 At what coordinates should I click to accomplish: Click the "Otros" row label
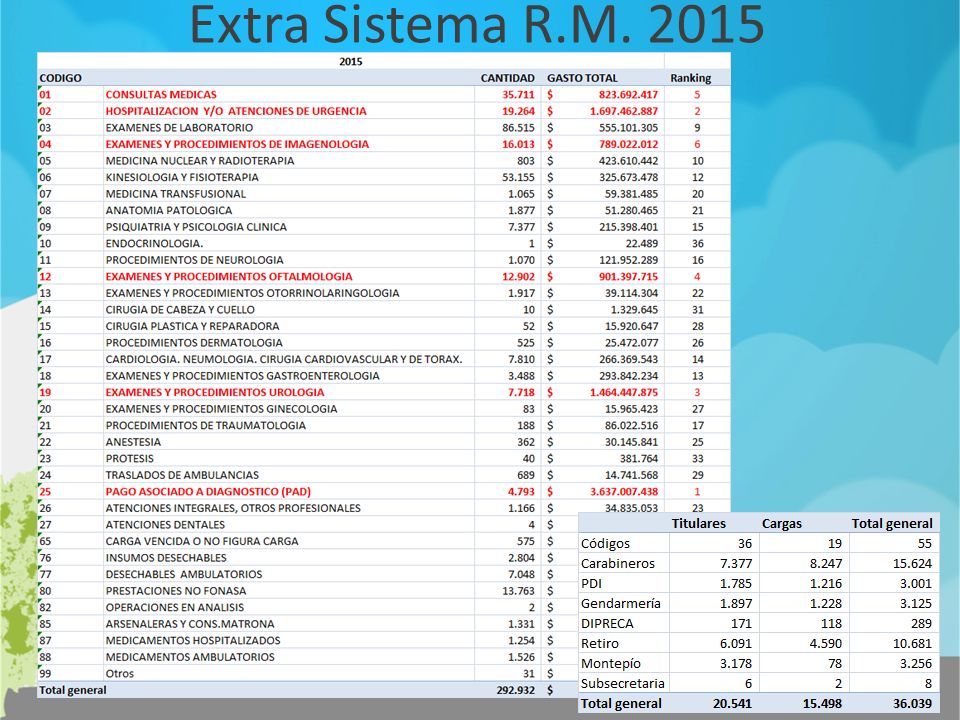click(119, 673)
